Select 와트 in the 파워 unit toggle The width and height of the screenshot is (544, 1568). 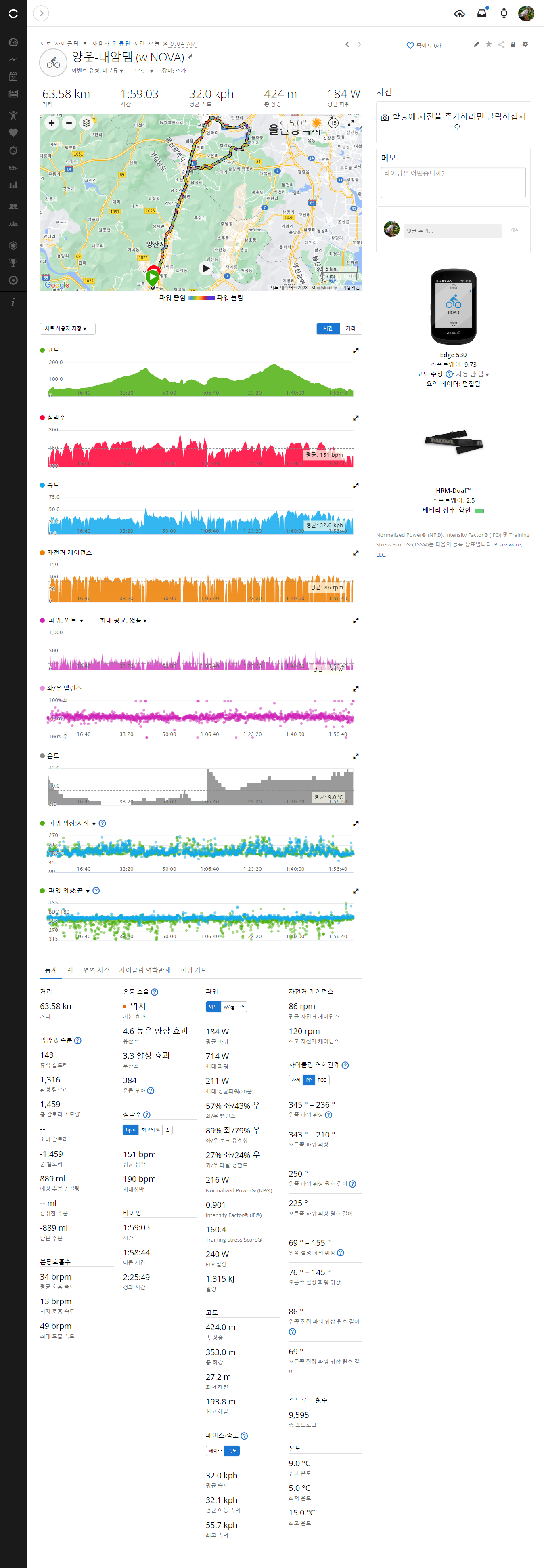(213, 1007)
